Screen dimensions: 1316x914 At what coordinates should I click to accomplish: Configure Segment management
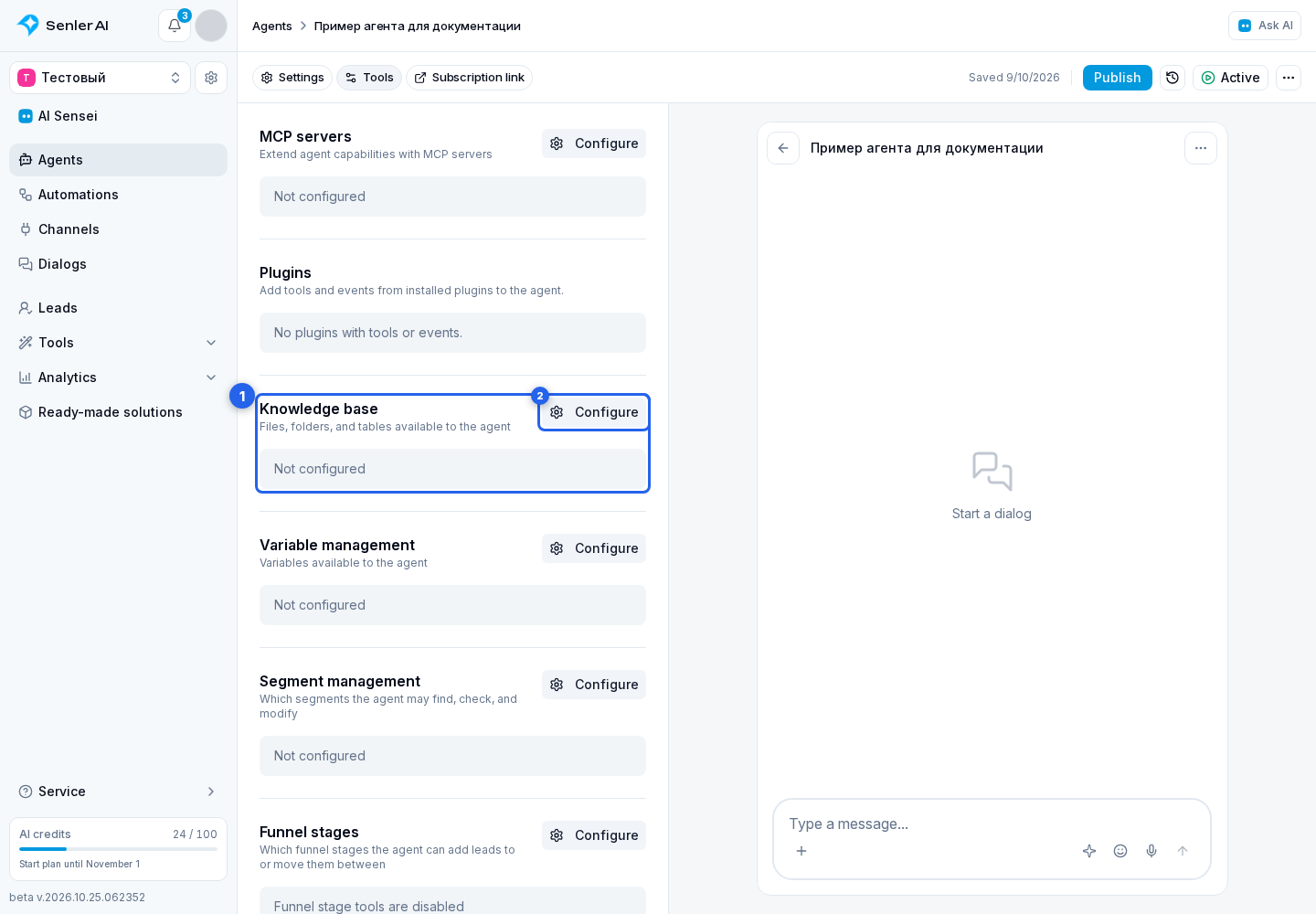(x=594, y=685)
